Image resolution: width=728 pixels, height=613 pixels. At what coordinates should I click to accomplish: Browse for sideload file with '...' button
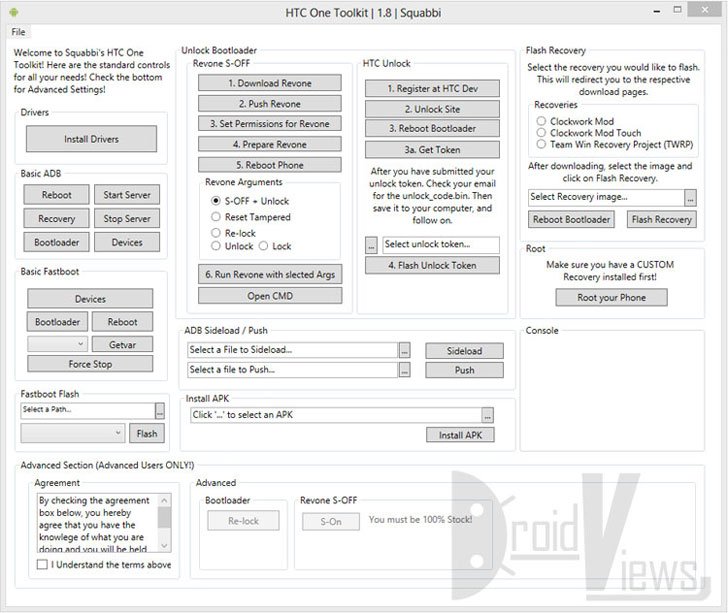pos(404,351)
